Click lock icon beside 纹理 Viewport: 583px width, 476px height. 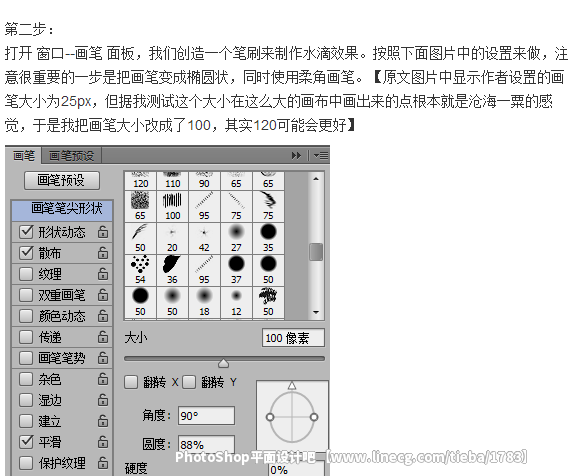103,274
